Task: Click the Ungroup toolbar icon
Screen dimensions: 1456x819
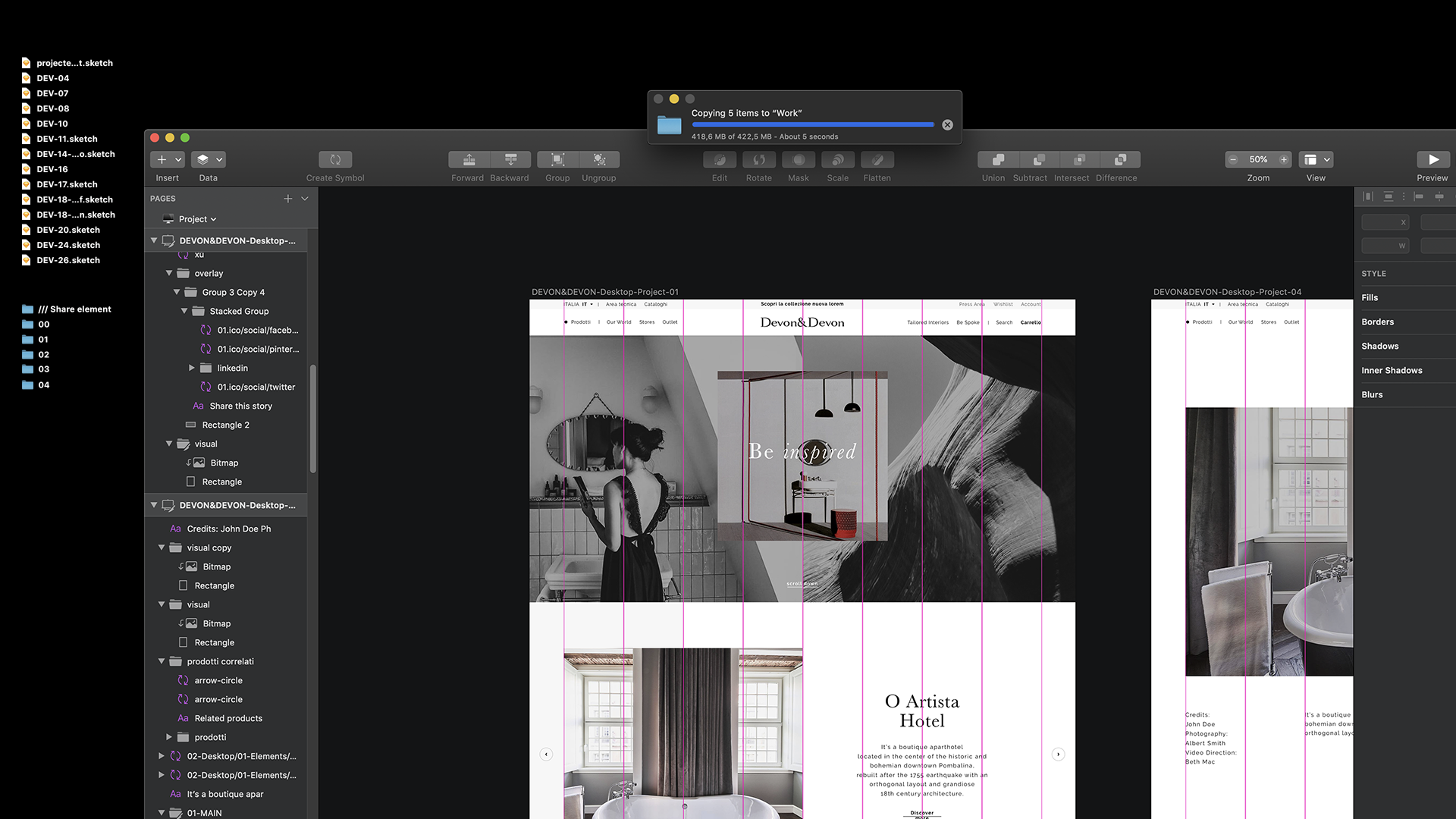Action: click(599, 159)
